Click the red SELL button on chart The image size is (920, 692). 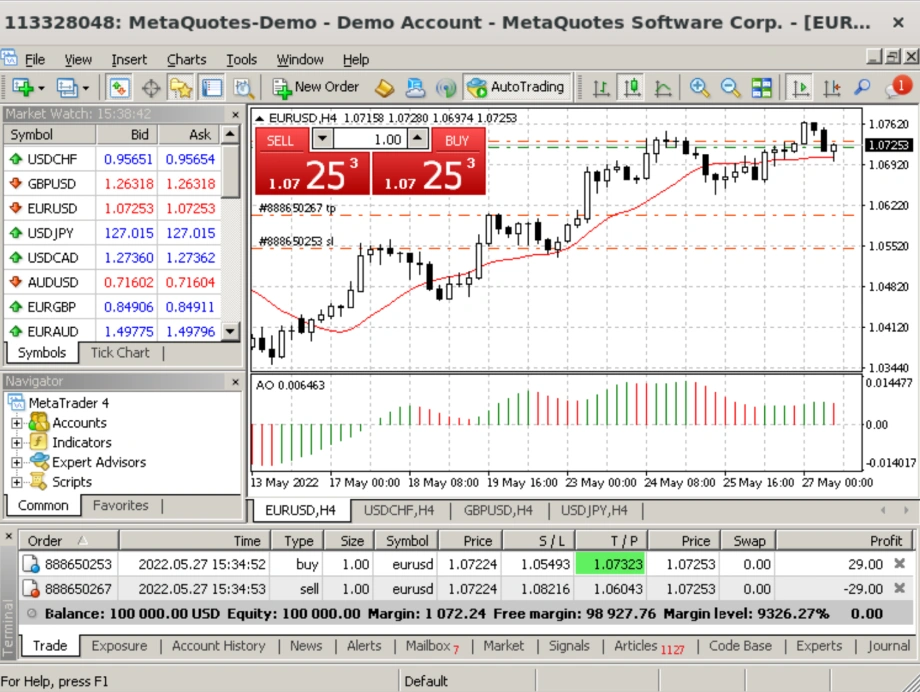pyautogui.click(x=281, y=140)
